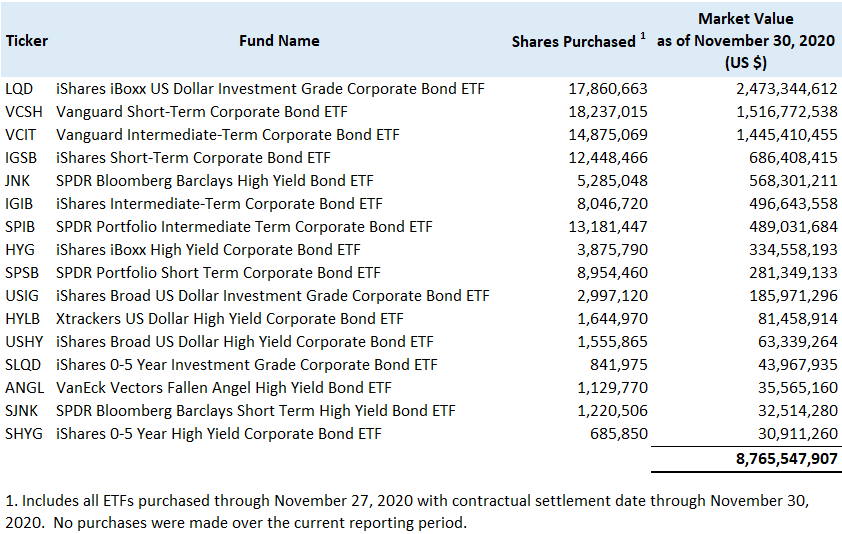
Task: Click the LQD ticker cell
Action: click(x=19, y=89)
